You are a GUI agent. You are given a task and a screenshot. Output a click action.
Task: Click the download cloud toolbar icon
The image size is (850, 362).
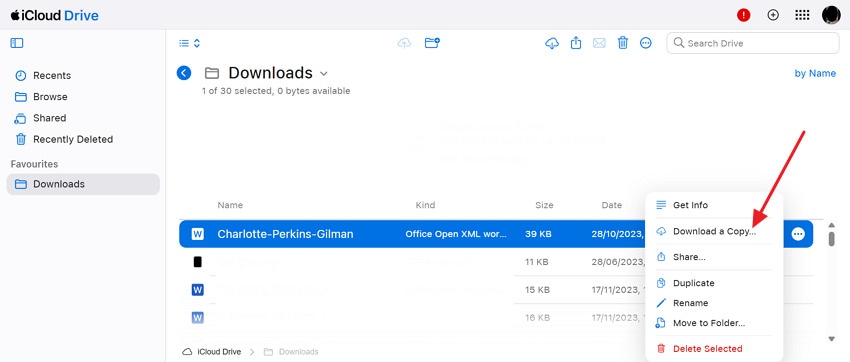pyautogui.click(x=551, y=43)
